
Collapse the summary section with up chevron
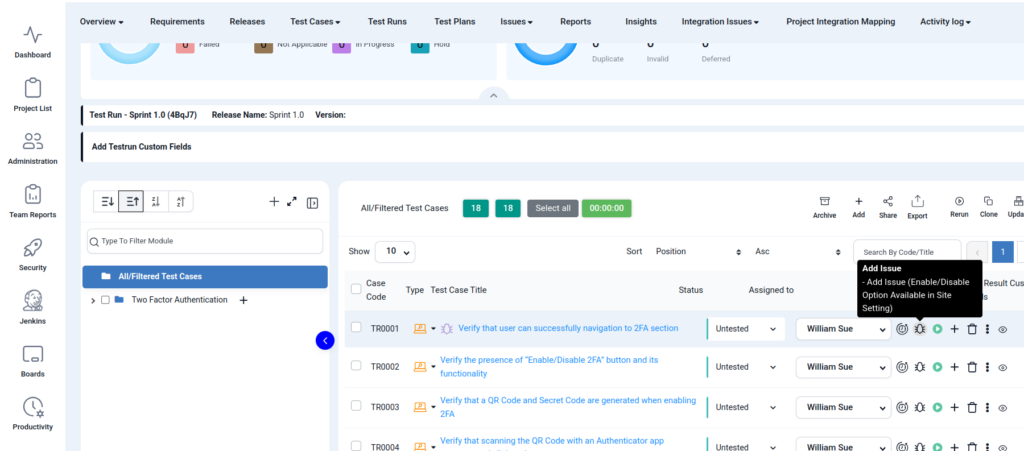(x=494, y=95)
